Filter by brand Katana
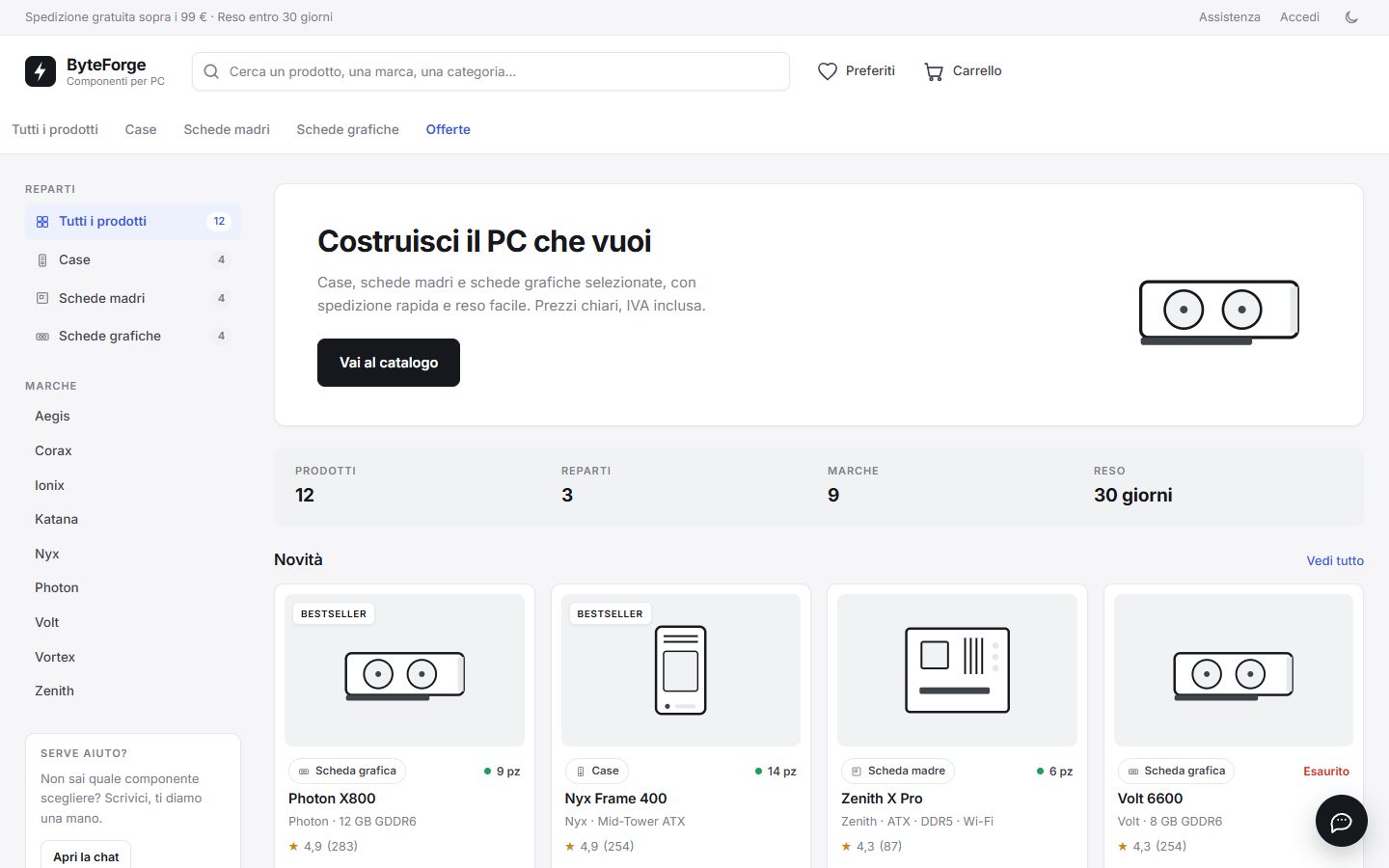This screenshot has height=868, width=1389. click(56, 520)
